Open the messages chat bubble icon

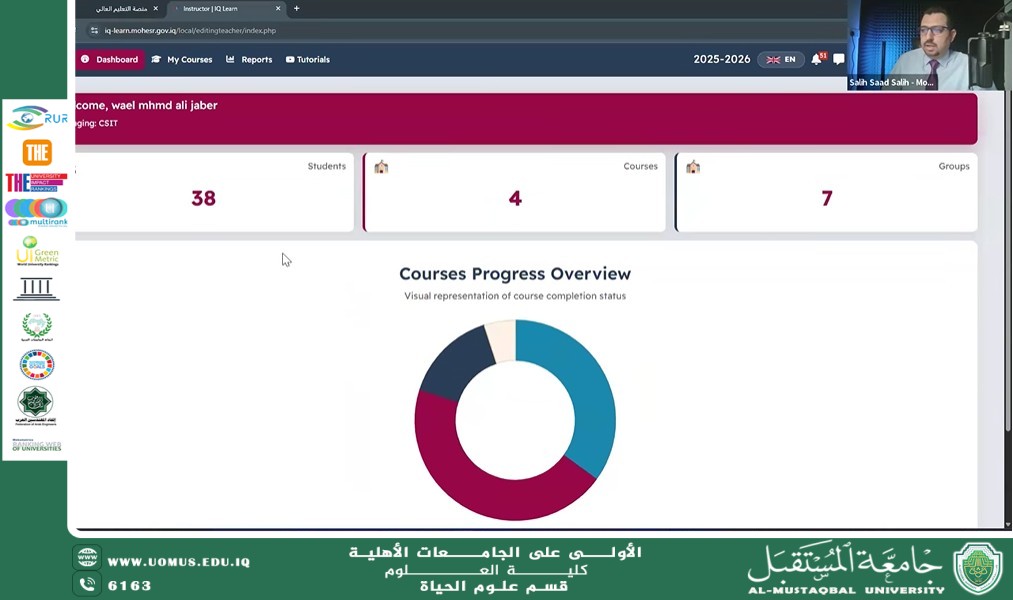[838, 60]
